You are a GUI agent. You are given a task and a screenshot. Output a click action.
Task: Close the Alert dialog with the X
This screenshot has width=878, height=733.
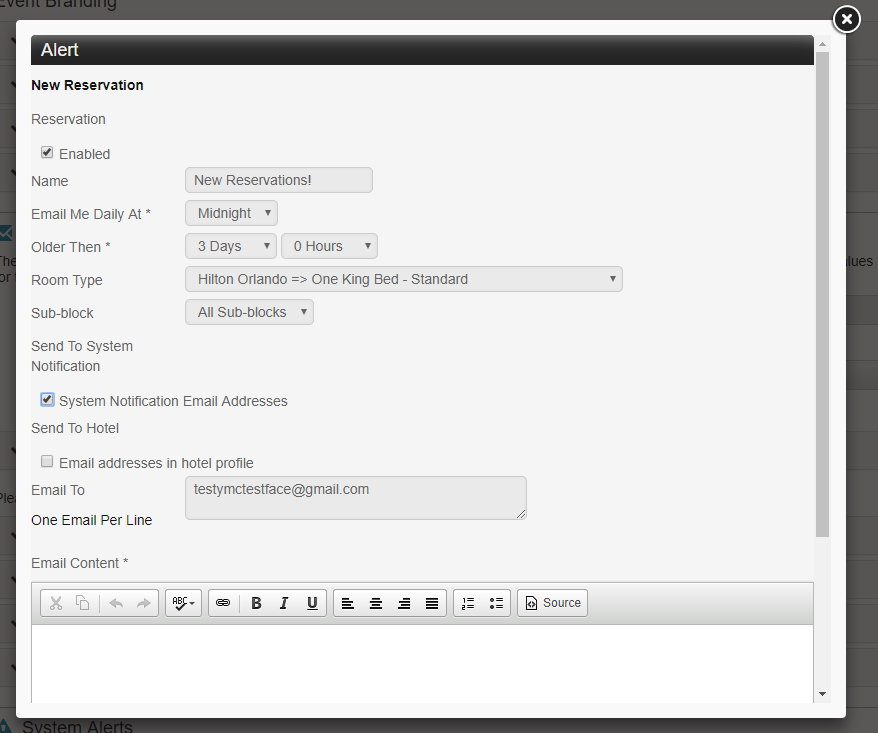click(847, 20)
